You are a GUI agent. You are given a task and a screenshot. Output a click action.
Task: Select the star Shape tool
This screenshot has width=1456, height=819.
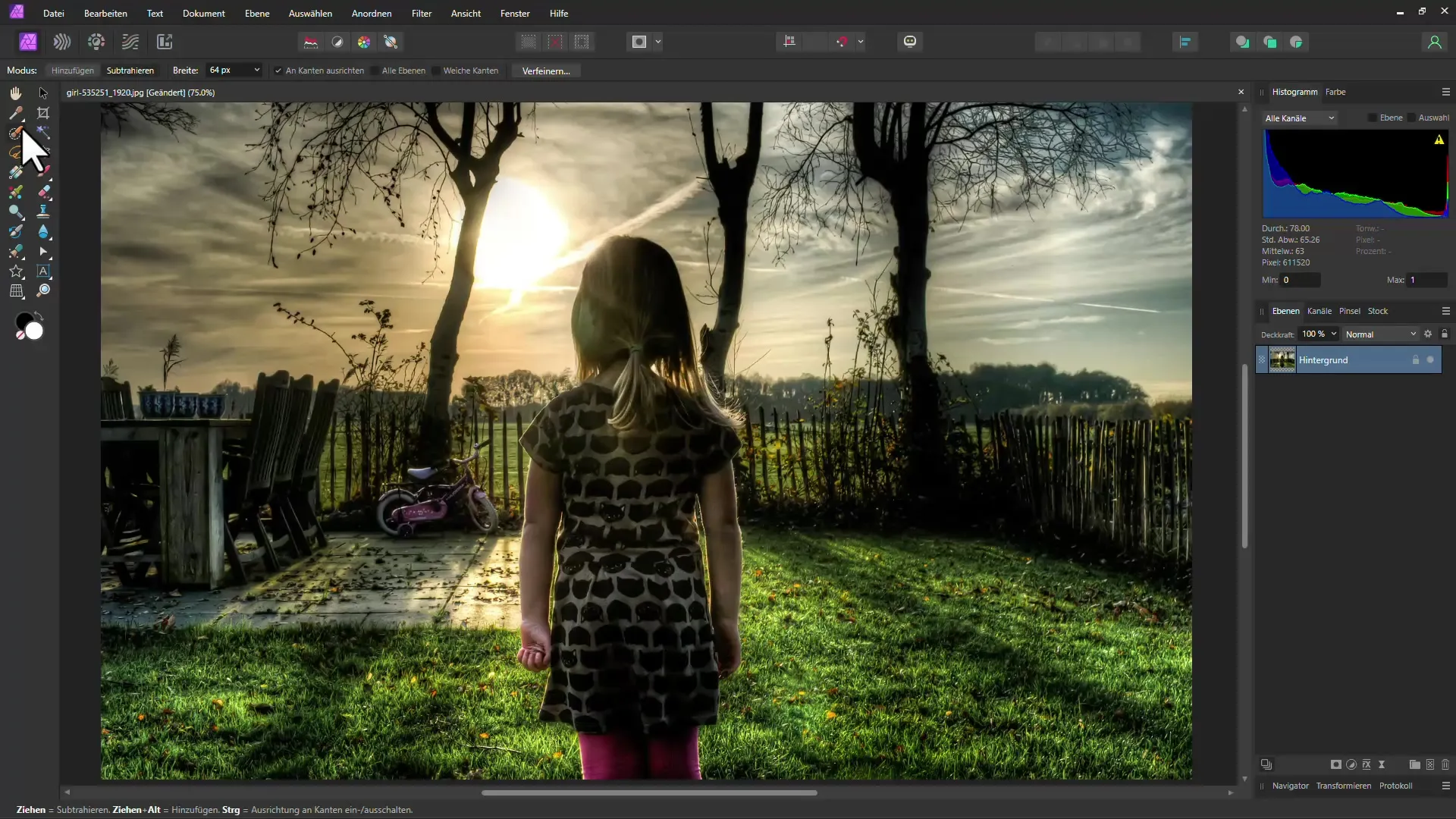(16, 271)
